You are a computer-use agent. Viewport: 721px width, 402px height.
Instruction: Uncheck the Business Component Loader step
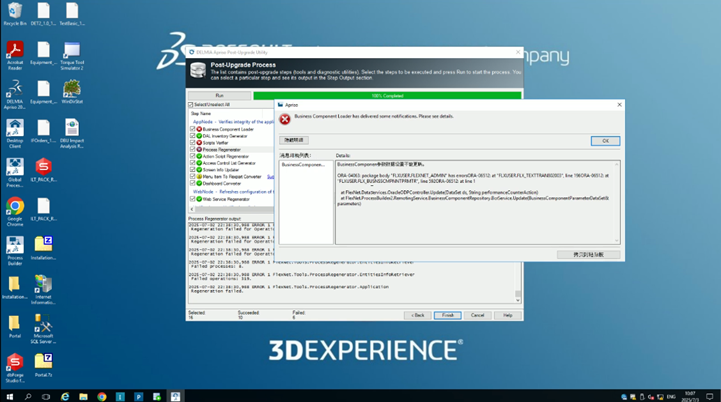pyautogui.click(x=193, y=129)
